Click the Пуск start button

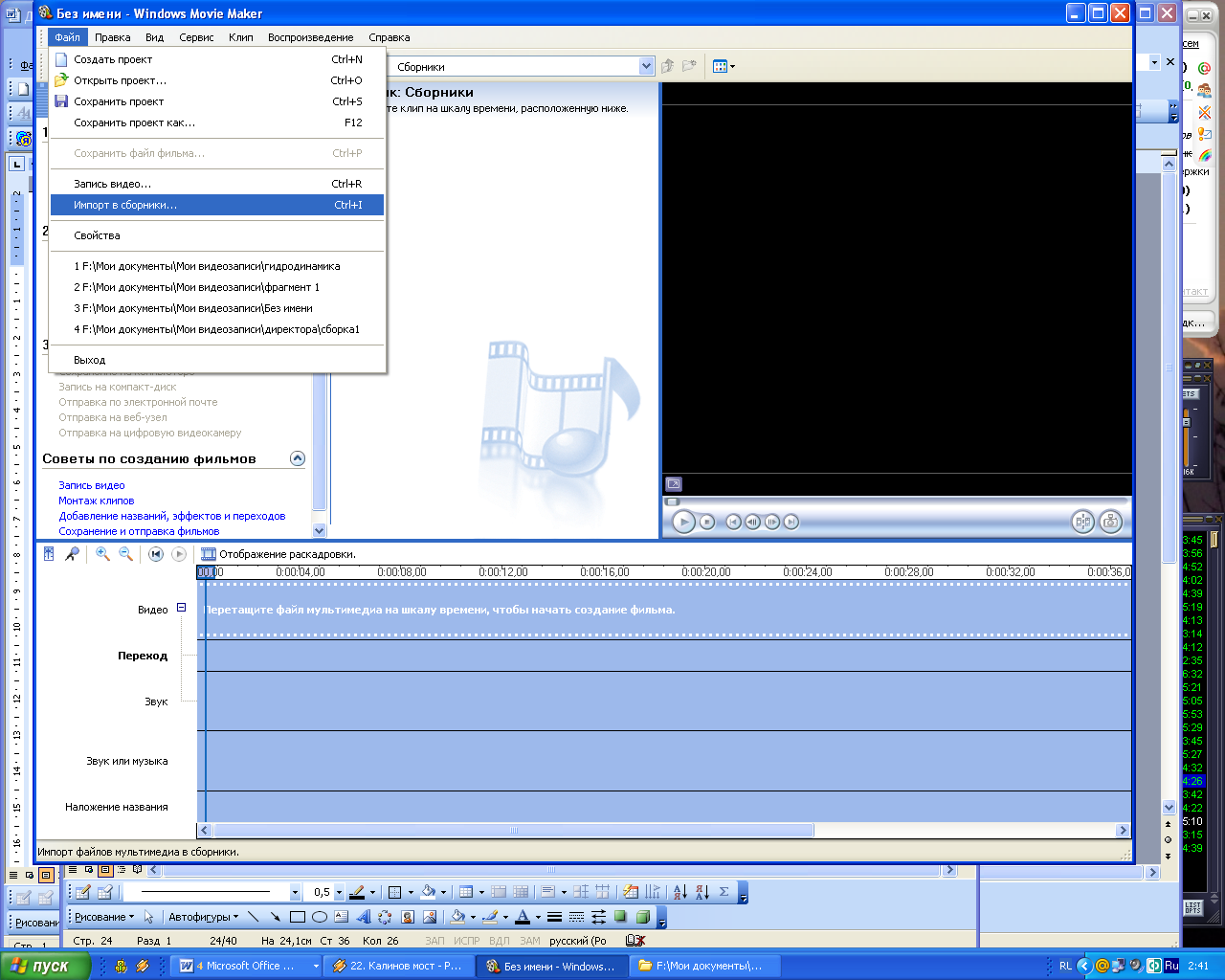pos(45,966)
